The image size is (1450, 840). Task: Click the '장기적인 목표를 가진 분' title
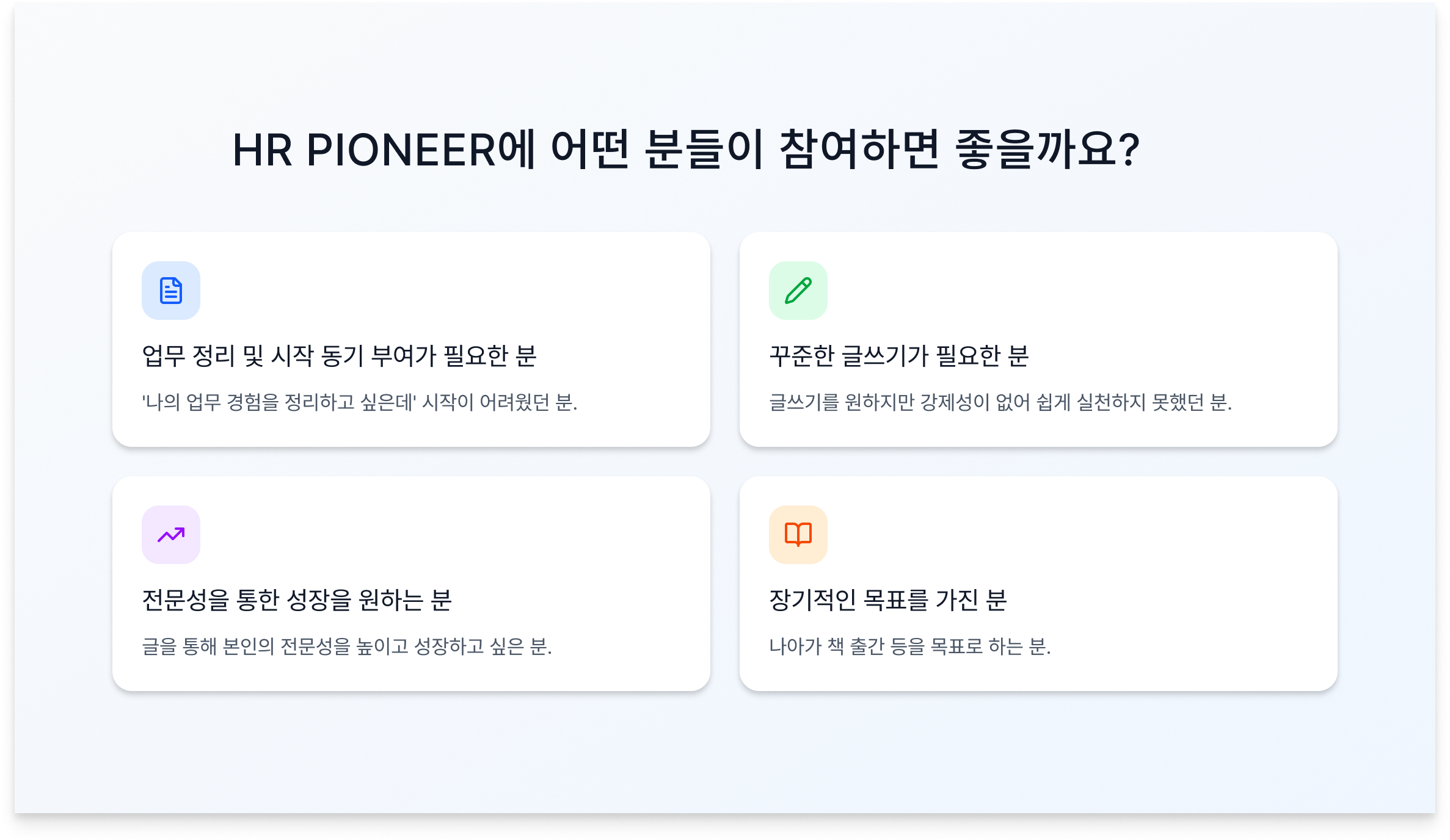(x=887, y=600)
